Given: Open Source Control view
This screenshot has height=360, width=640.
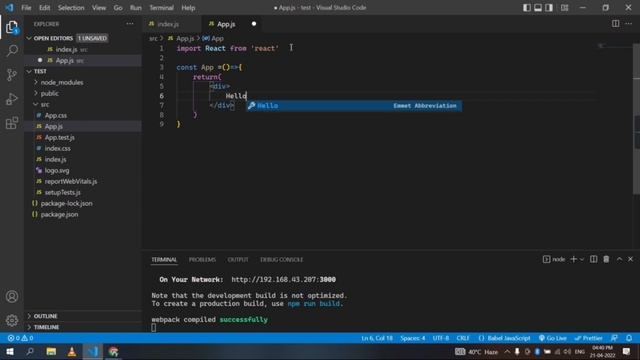Looking at the screenshot, I should [12, 75].
